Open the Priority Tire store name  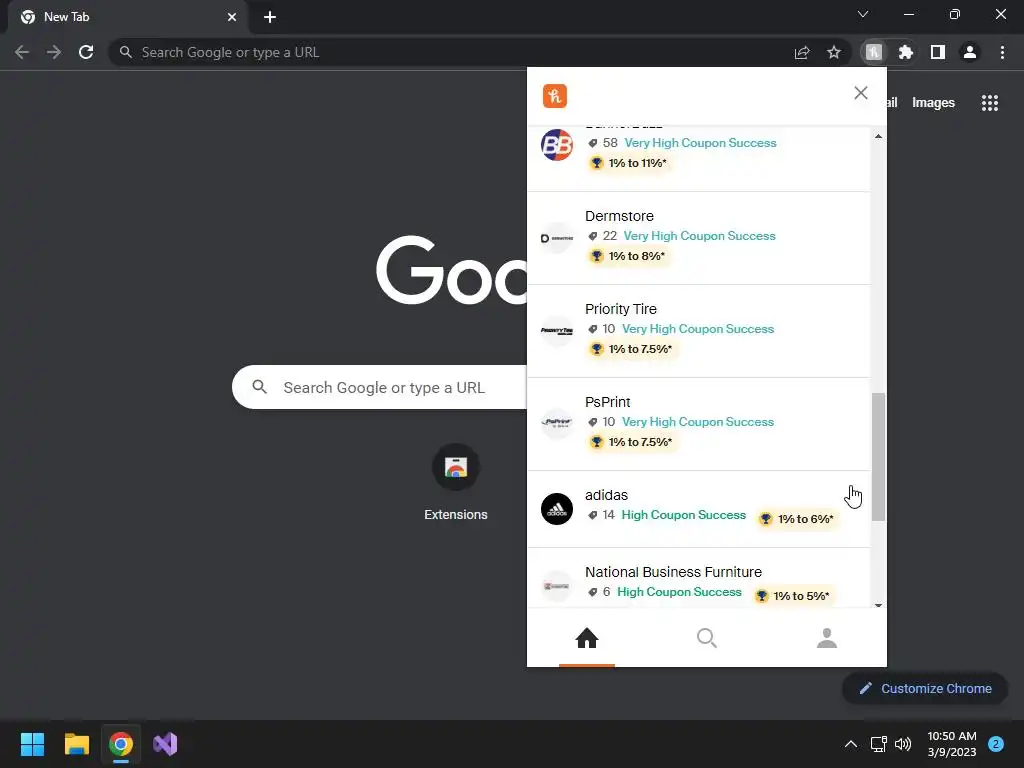point(621,309)
